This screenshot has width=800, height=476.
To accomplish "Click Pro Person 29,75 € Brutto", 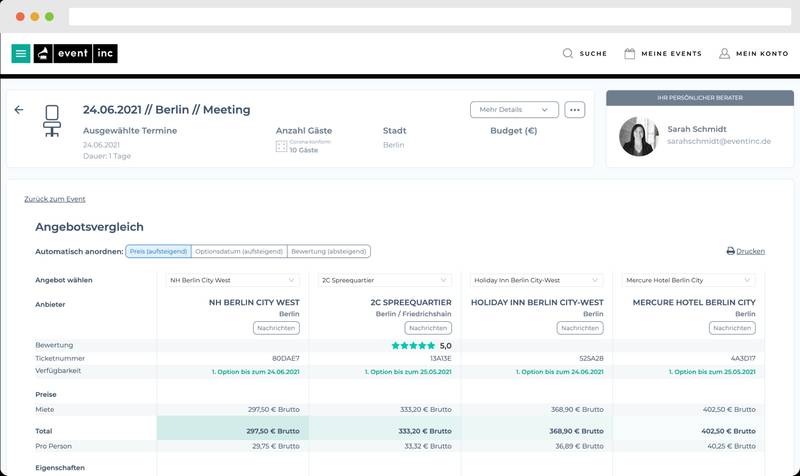I will (x=276, y=446).
